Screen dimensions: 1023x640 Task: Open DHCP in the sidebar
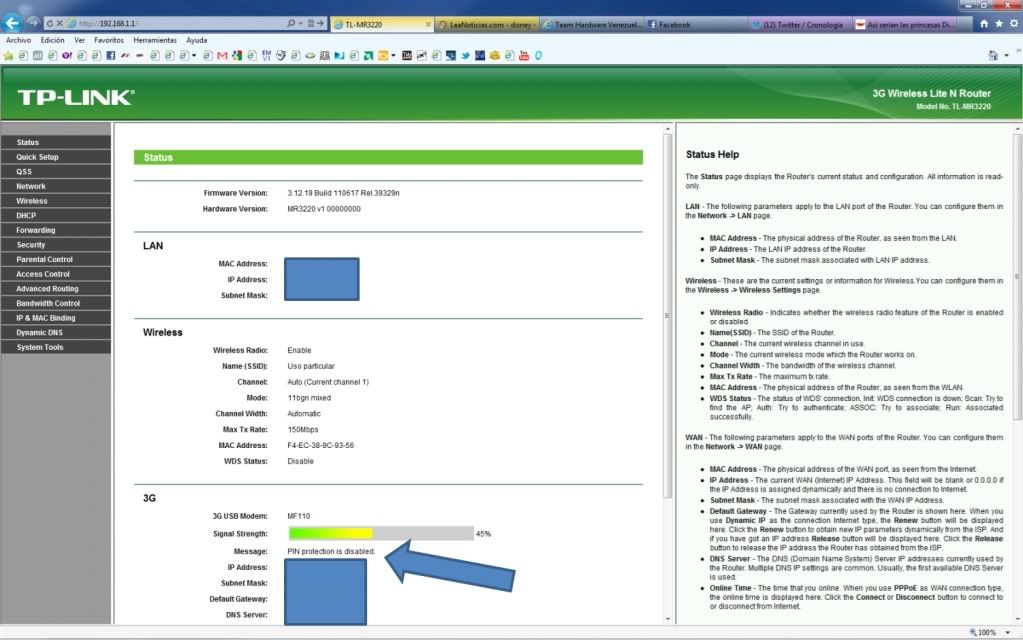[x=55, y=215]
